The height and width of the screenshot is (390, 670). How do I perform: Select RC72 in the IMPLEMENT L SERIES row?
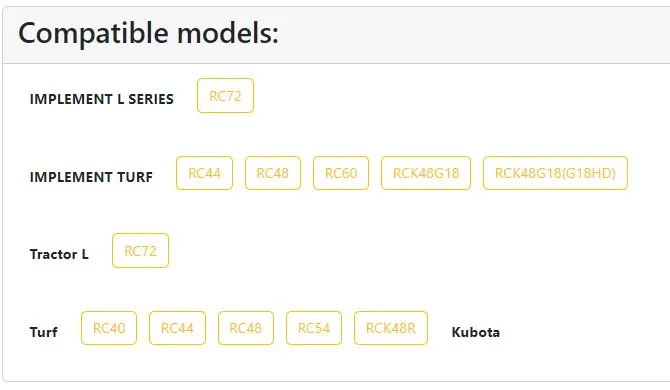click(x=225, y=96)
